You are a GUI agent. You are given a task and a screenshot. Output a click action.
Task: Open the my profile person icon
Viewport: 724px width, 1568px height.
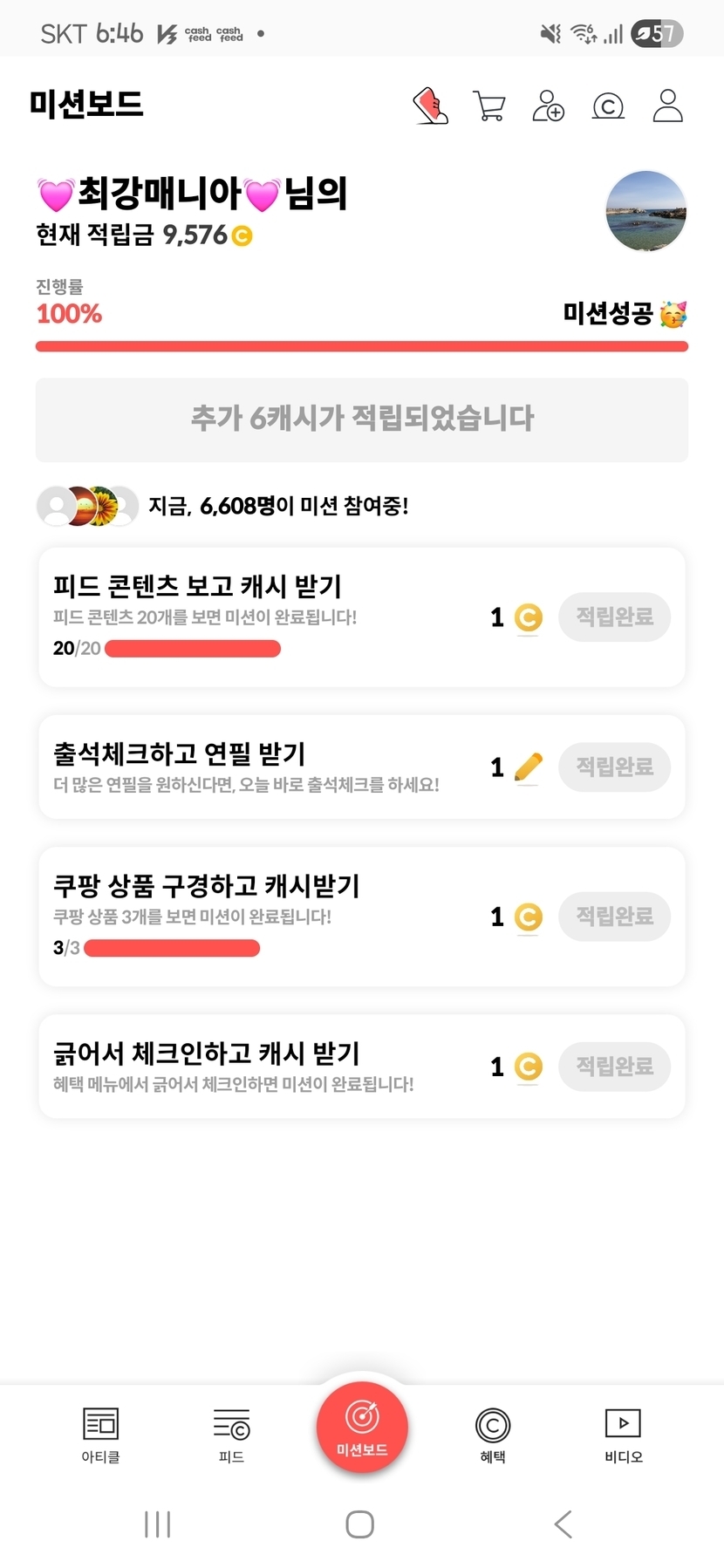click(x=667, y=106)
